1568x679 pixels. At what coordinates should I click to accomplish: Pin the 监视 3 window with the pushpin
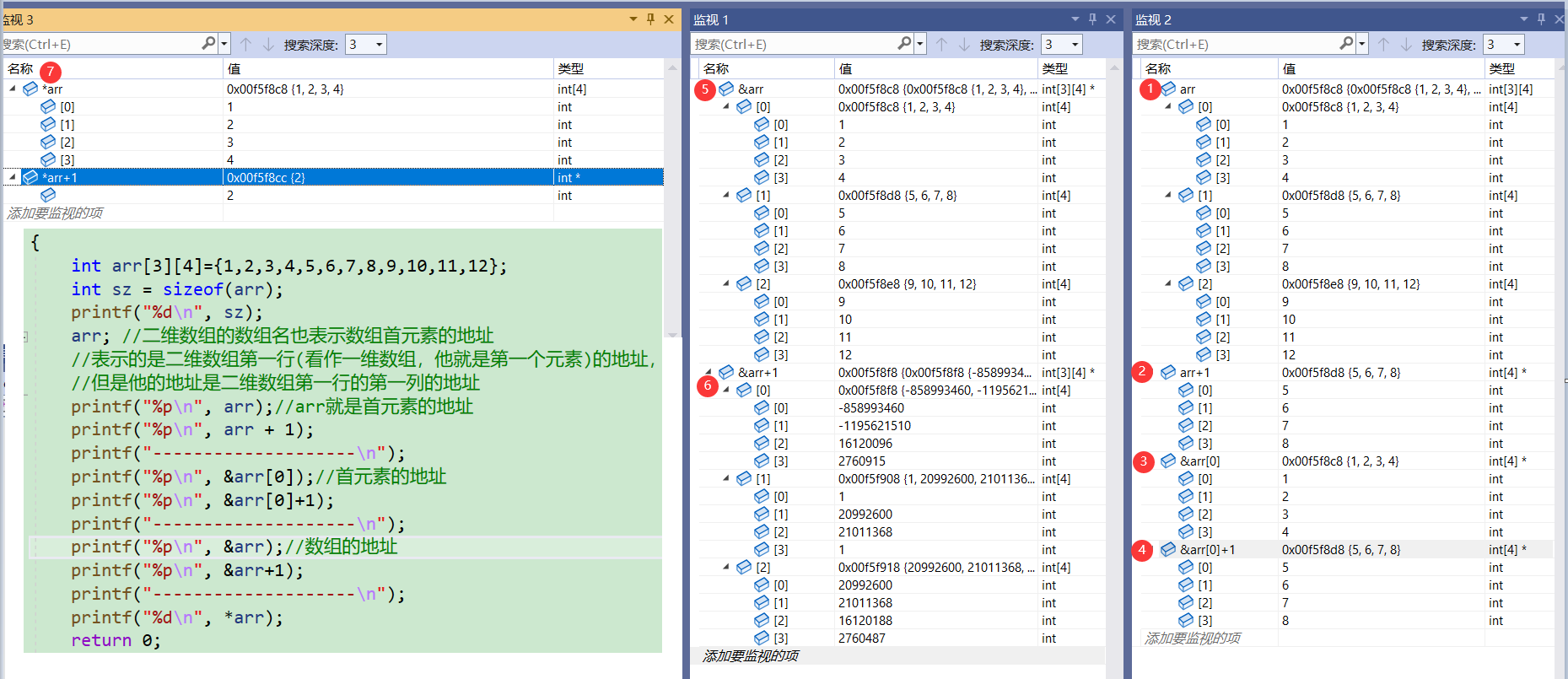click(x=650, y=19)
